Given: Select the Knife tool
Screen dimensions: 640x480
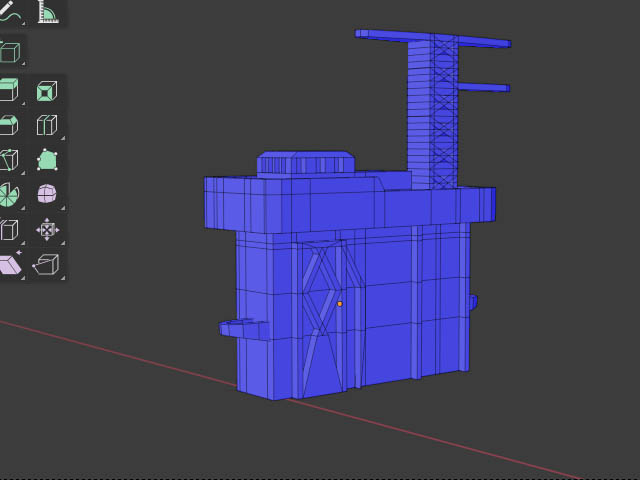Looking at the screenshot, I should [9, 160].
